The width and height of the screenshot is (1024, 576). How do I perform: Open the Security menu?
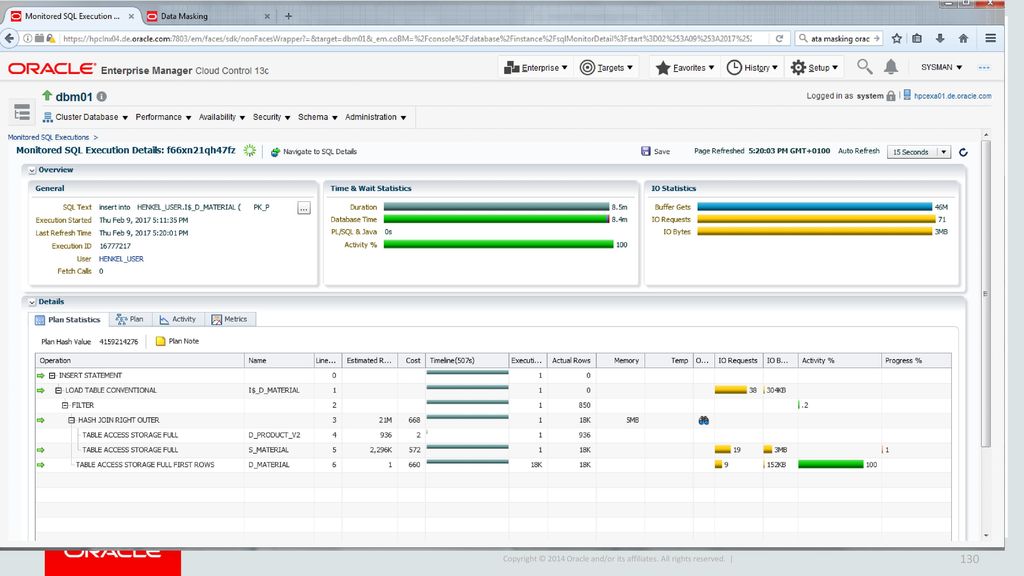(271, 118)
